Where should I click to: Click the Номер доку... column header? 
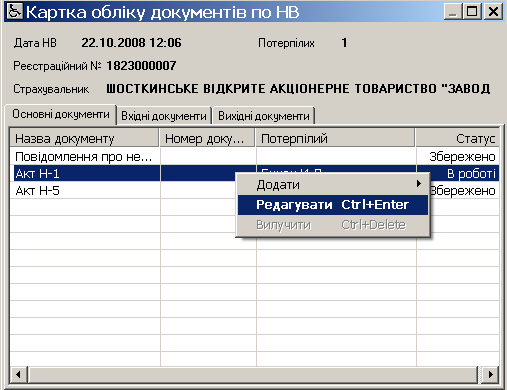point(208,138)
